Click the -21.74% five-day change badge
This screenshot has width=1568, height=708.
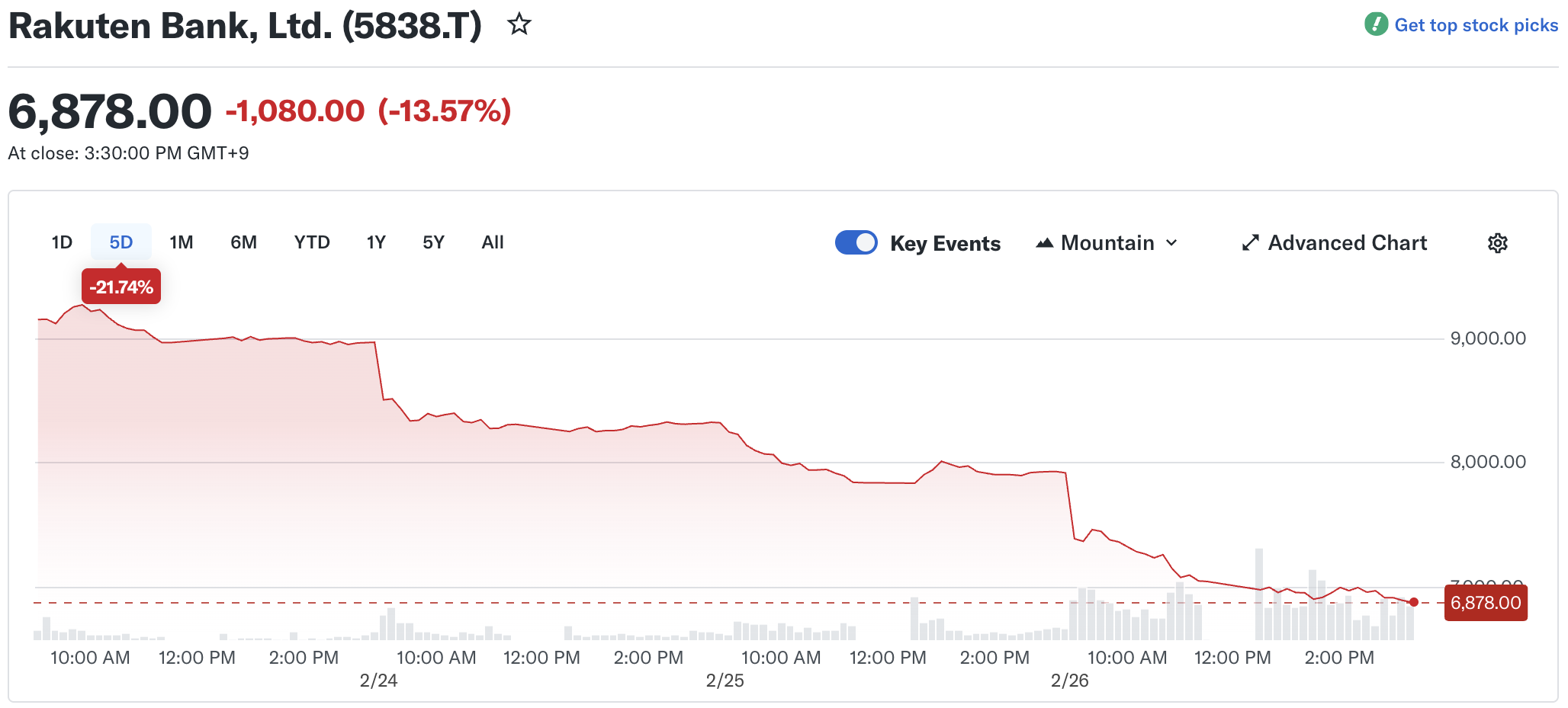pyautogui.click(x=121, y=287)
